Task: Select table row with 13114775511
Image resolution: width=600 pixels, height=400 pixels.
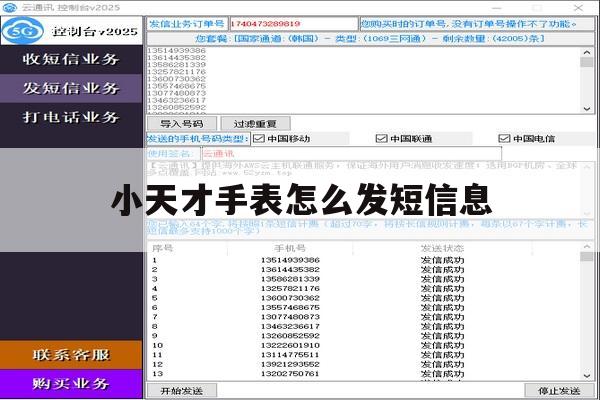Action: pyautogui.click(x=364, y=355)
